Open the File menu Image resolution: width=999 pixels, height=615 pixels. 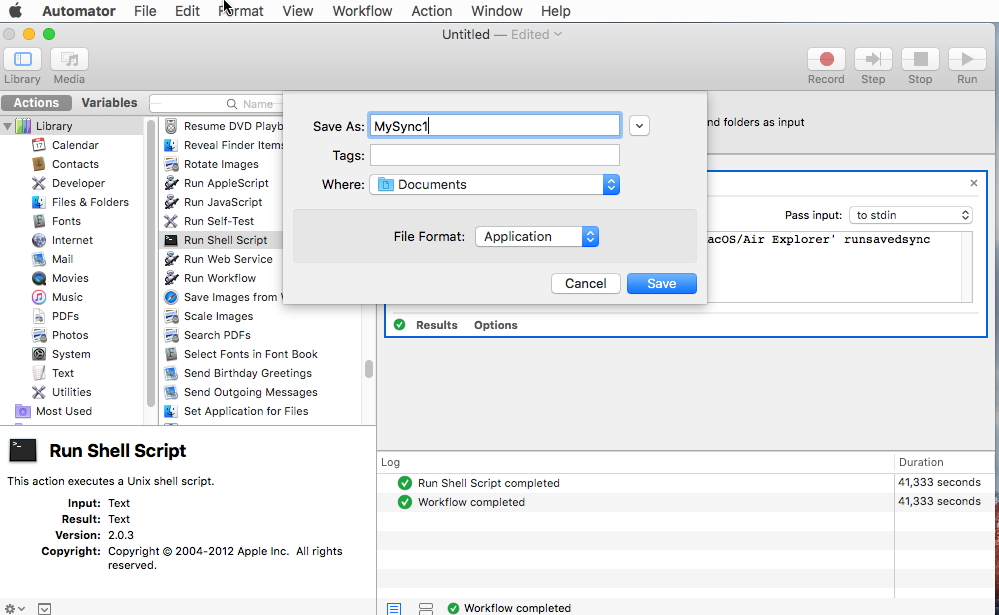tap(145, 11)
